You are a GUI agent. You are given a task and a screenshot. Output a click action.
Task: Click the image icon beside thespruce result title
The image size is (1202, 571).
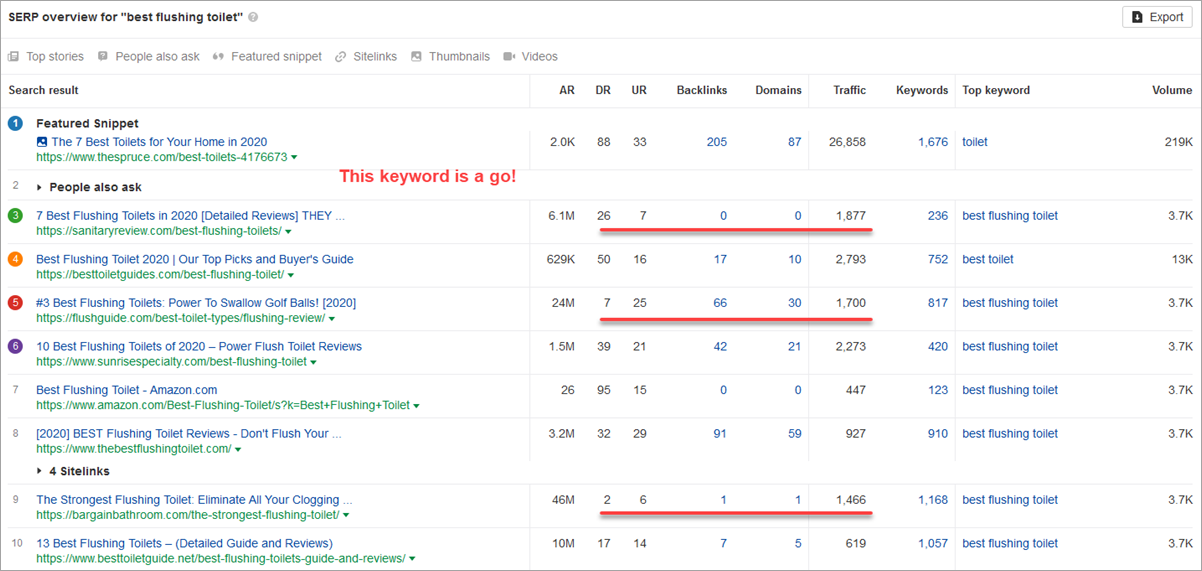pos(42,142)
